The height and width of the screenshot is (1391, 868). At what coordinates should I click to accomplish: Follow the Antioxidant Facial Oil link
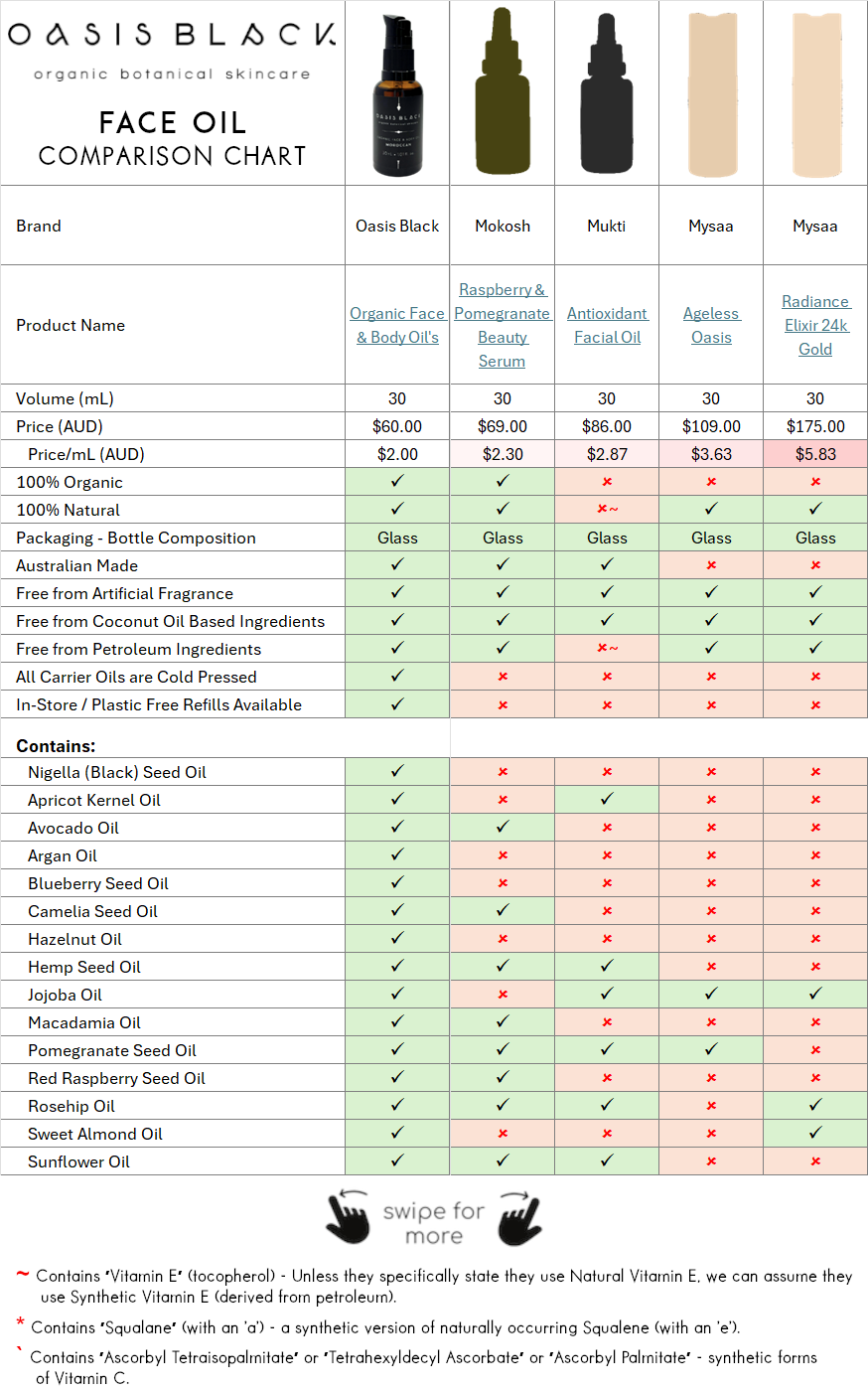click(607, 325)
